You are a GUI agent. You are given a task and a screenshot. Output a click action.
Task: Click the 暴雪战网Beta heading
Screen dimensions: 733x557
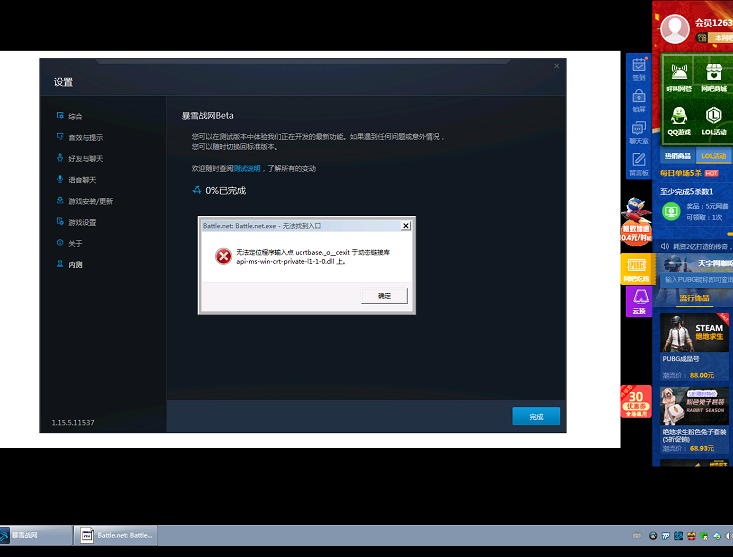click(208, 115)
